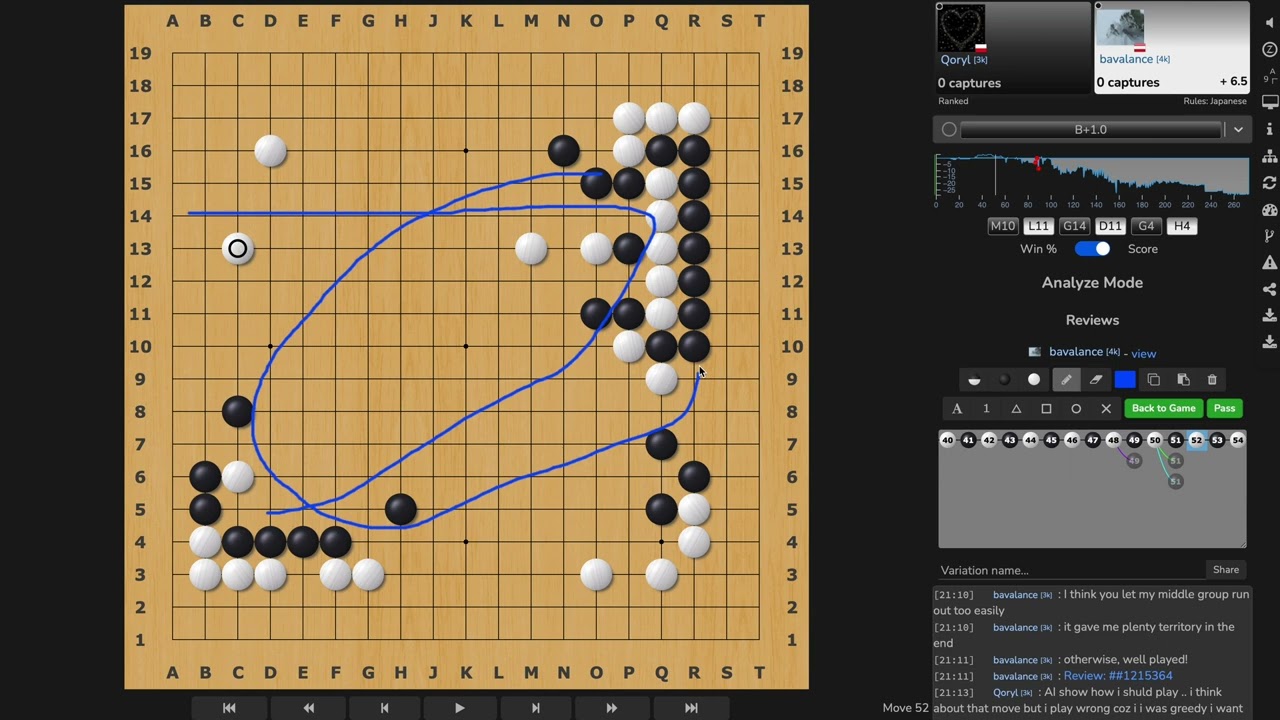This screenshot has width=1280, height=720.
Task: Click Qoryl's avatar thumbnail
Action: tap(961, 28)
